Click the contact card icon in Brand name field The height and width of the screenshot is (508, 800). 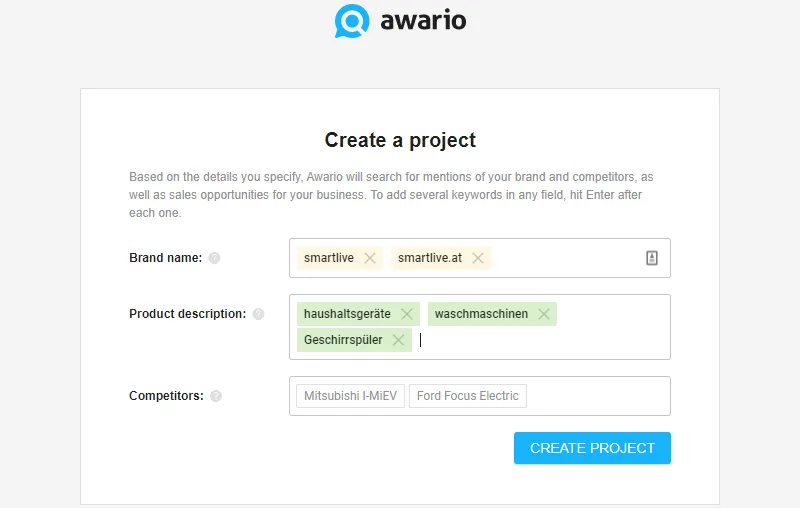[x=652, y=258]
